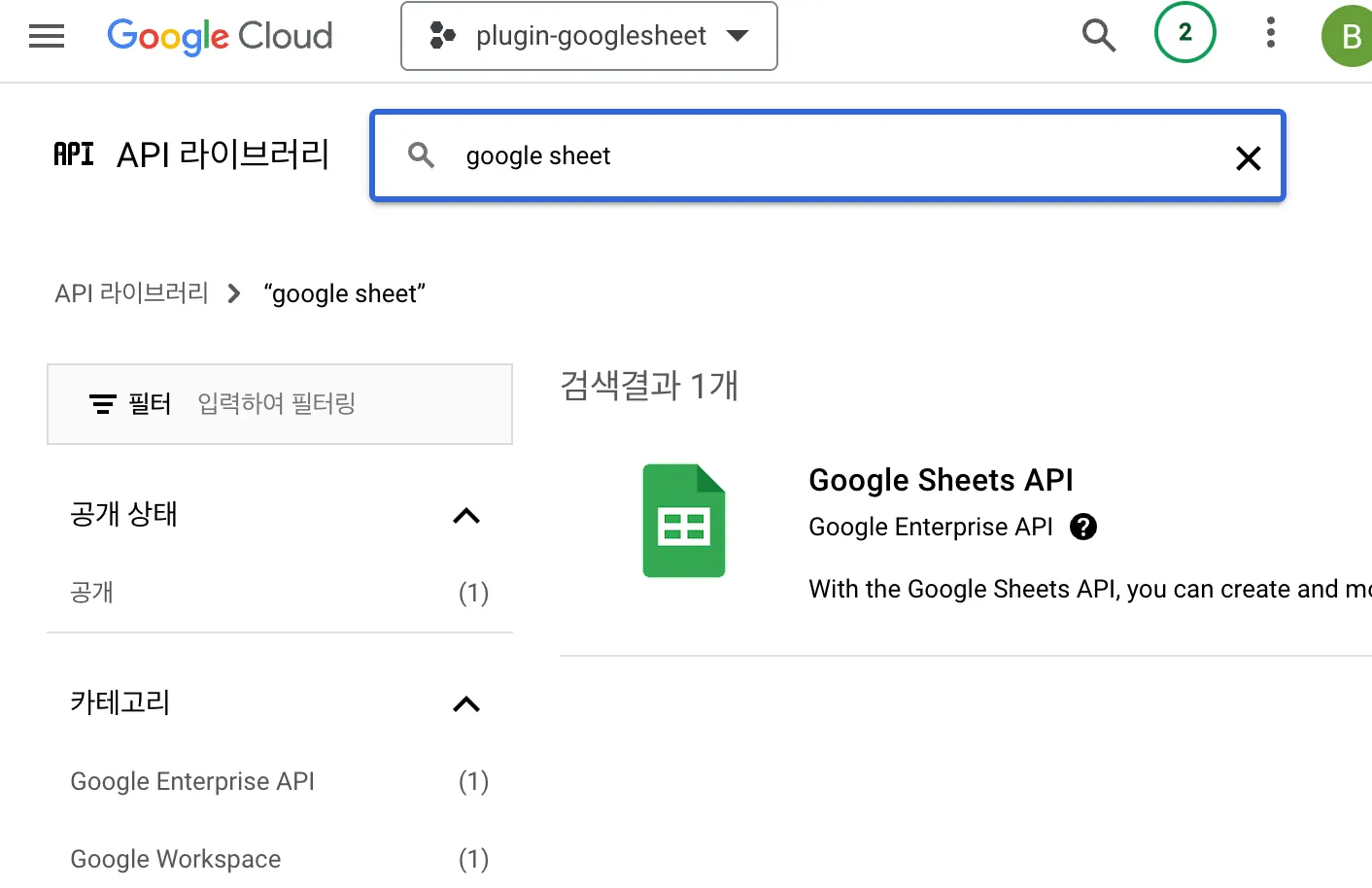Collapse the 공개 상태 section
The image size is (1372, 888).
pos(466,516)
